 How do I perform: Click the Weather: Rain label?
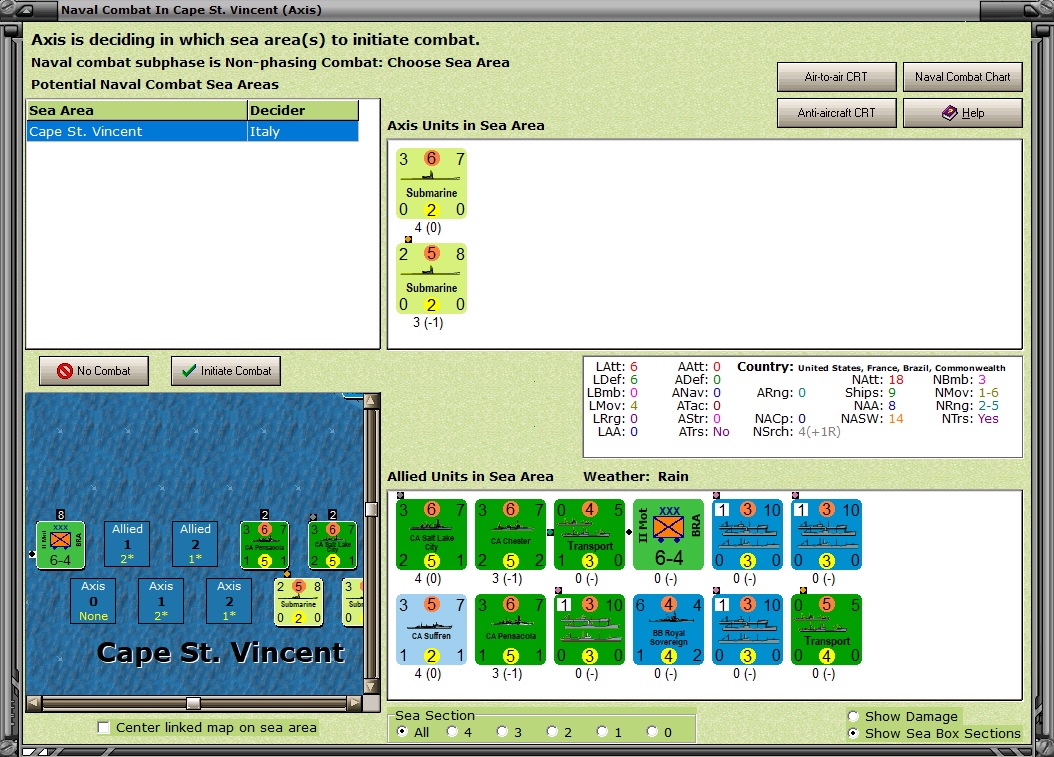point(636,476)
